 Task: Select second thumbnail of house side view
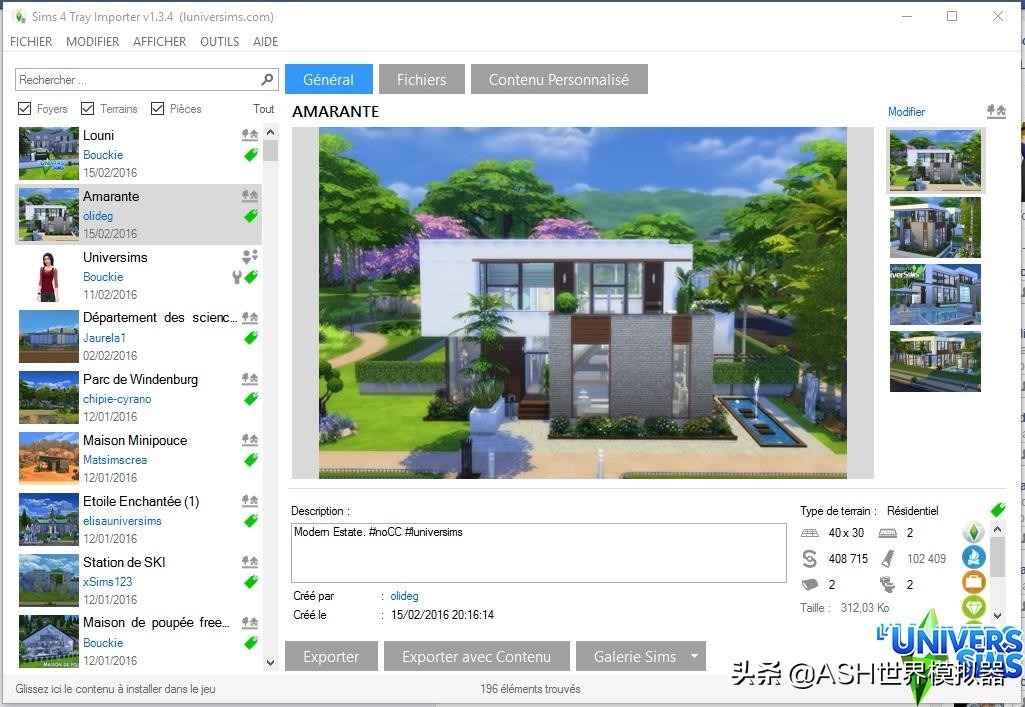[x=935, y=227]
